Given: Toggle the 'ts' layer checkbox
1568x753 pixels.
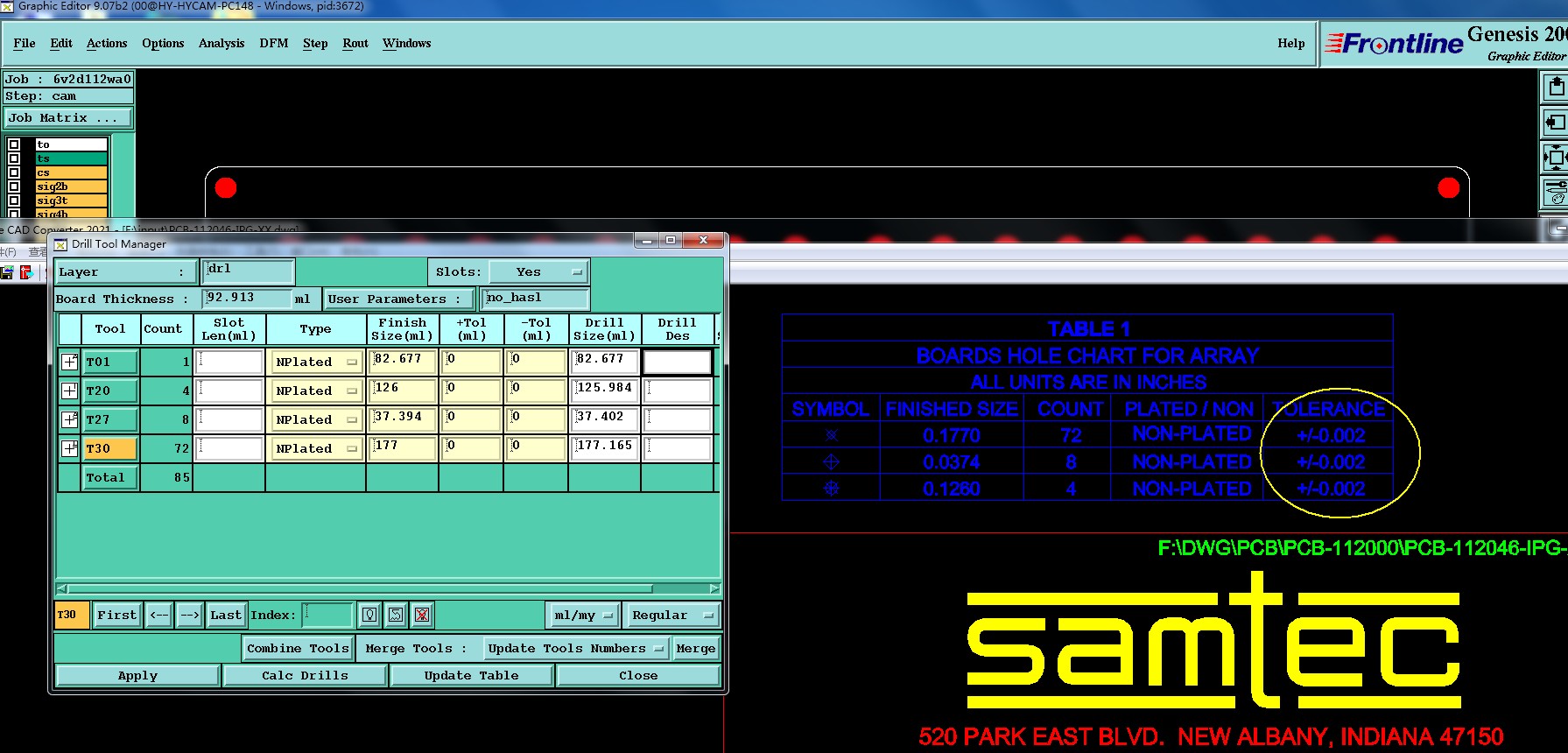Looking at the screenshot, I should pyautogui.click(x=14, y=158).
